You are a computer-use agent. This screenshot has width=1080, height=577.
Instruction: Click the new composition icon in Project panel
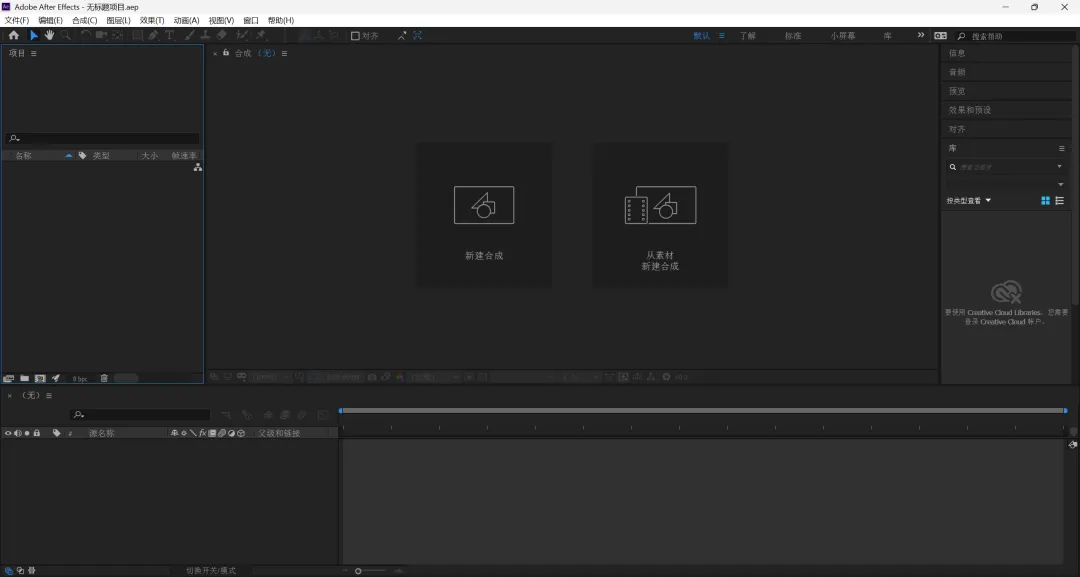pos(40,378)
